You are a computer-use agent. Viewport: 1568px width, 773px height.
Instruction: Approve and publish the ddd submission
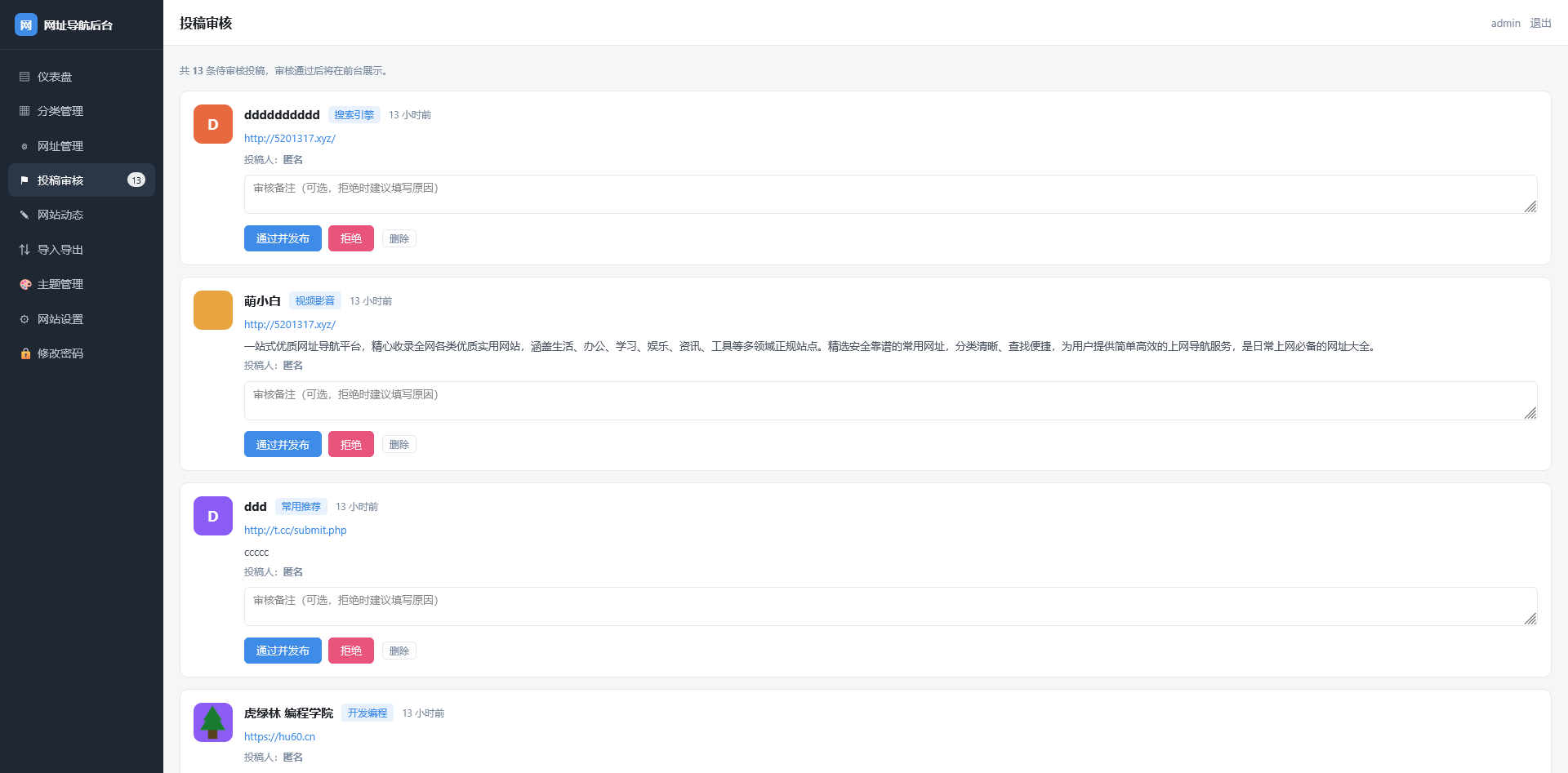[x=283, y=651]
